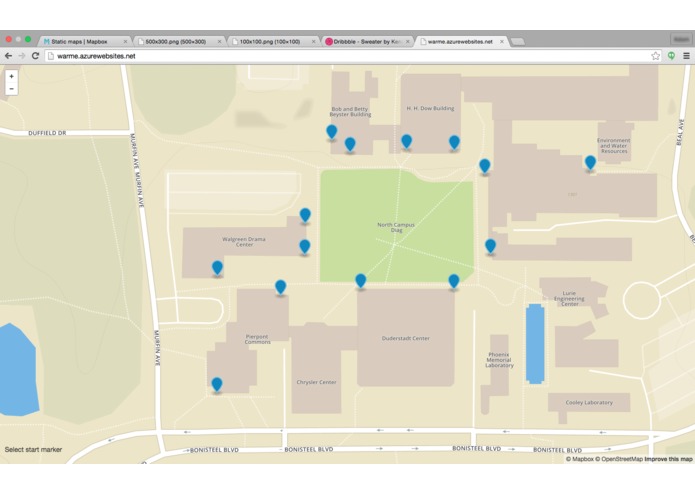Select marker at Beyster Building south entrance
The height and width of the screenshot is (494, 695).
coord(350,144)
